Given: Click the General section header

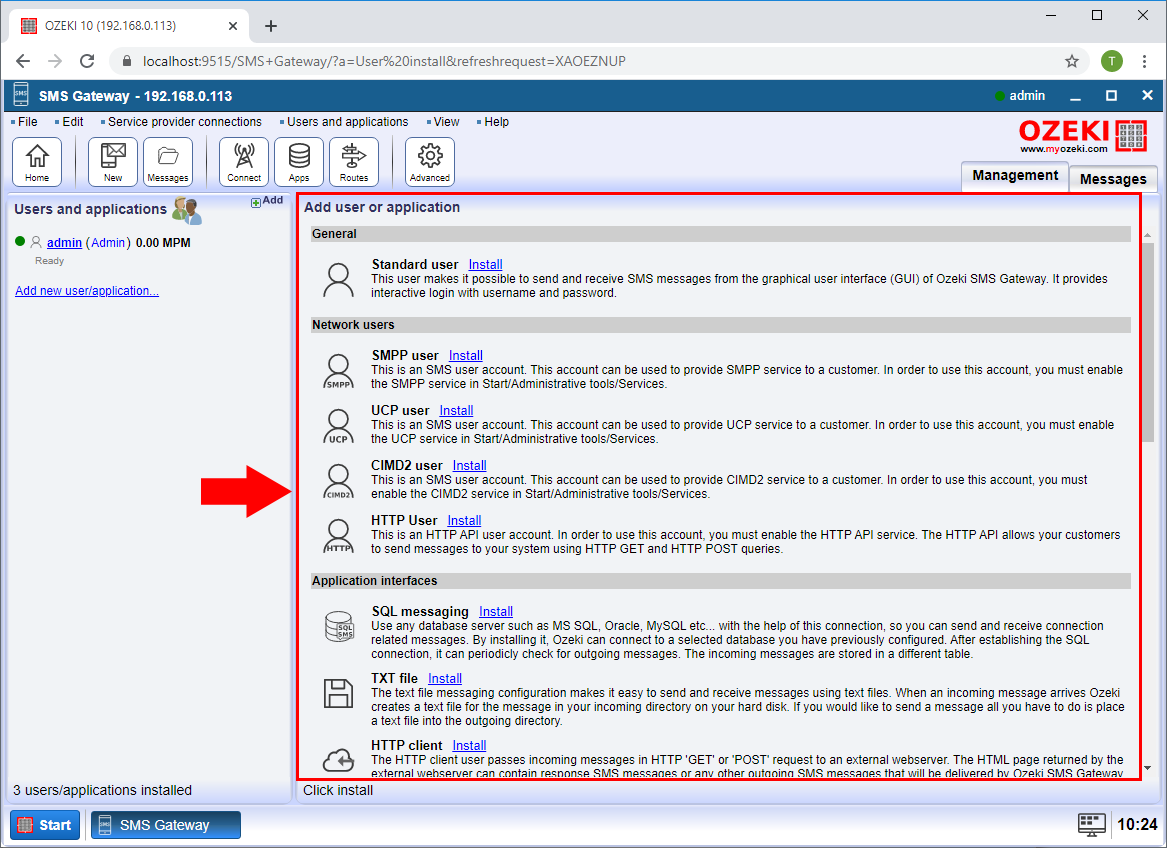Looking at the screenshot, I should pos(720,234).
